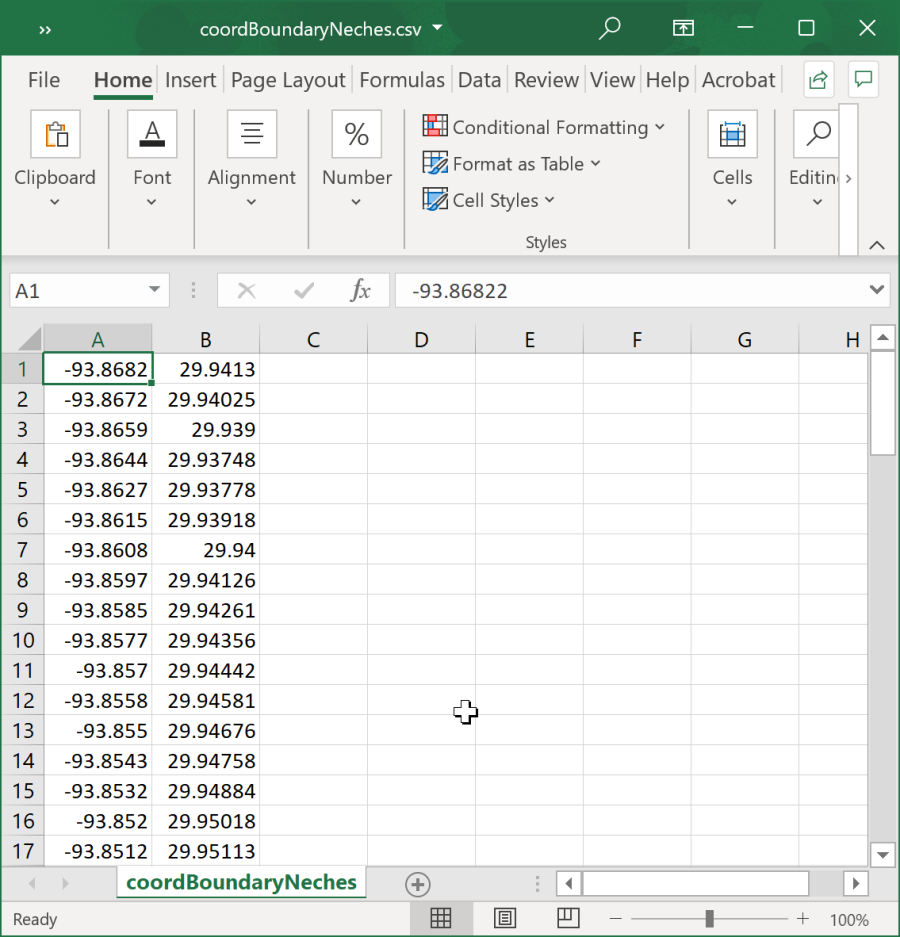Screen dimensions: 900x937
Task: Click the Editing magnifier icon
Action: point(818,134)
